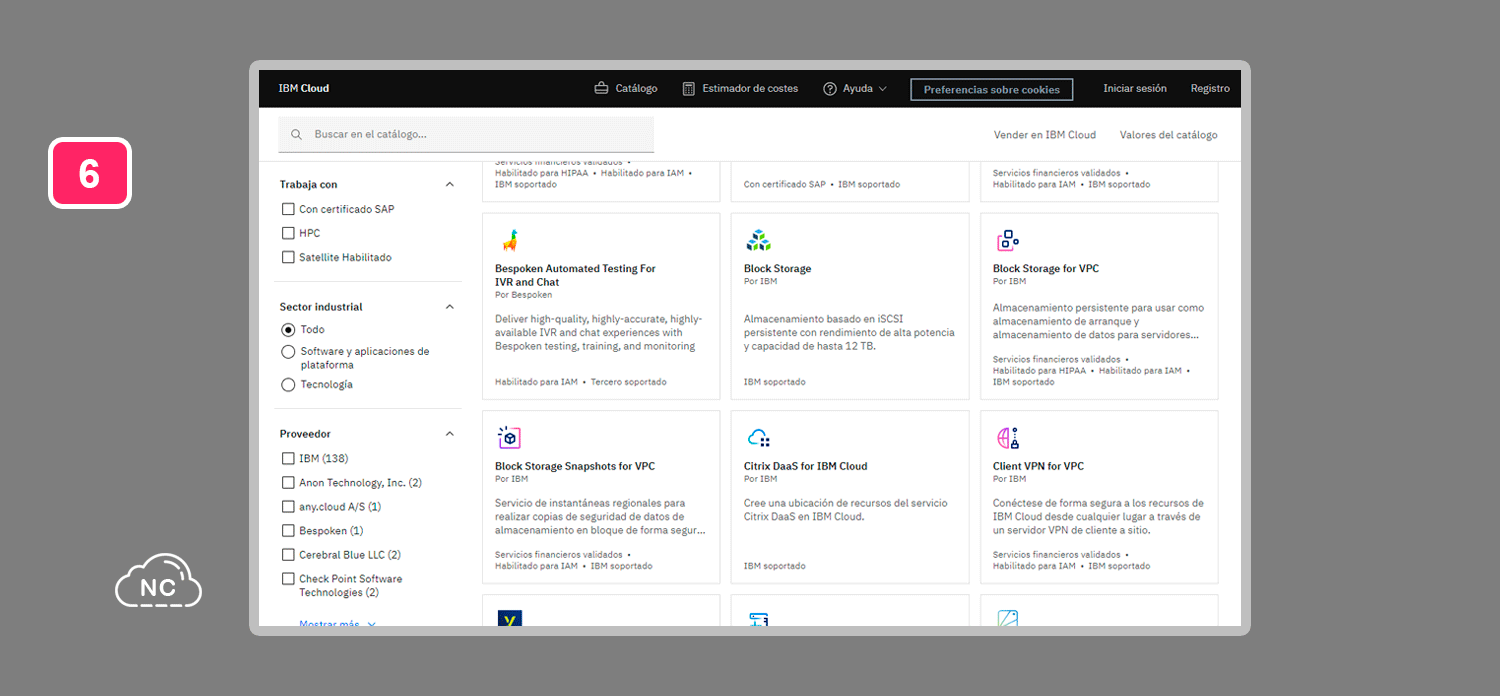
Task: Click the cost estimator calculator icon
Action: (x=688, y=88)
